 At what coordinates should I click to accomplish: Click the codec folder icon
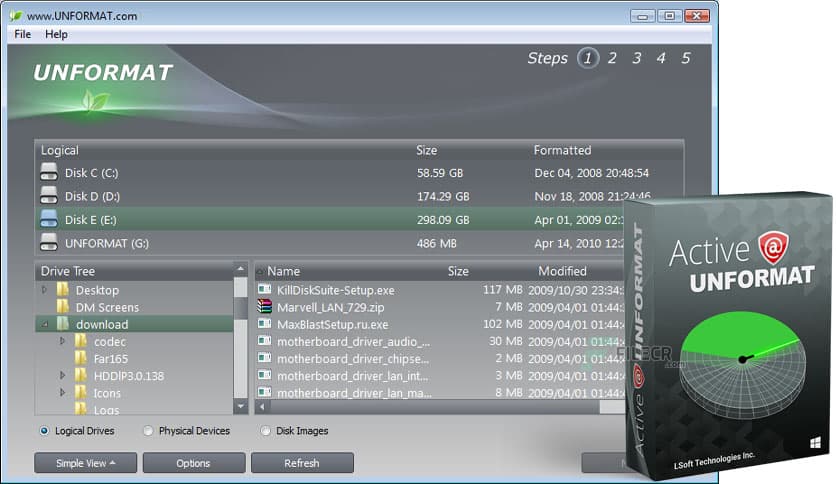pyautogui.click(x=81, y=341)
